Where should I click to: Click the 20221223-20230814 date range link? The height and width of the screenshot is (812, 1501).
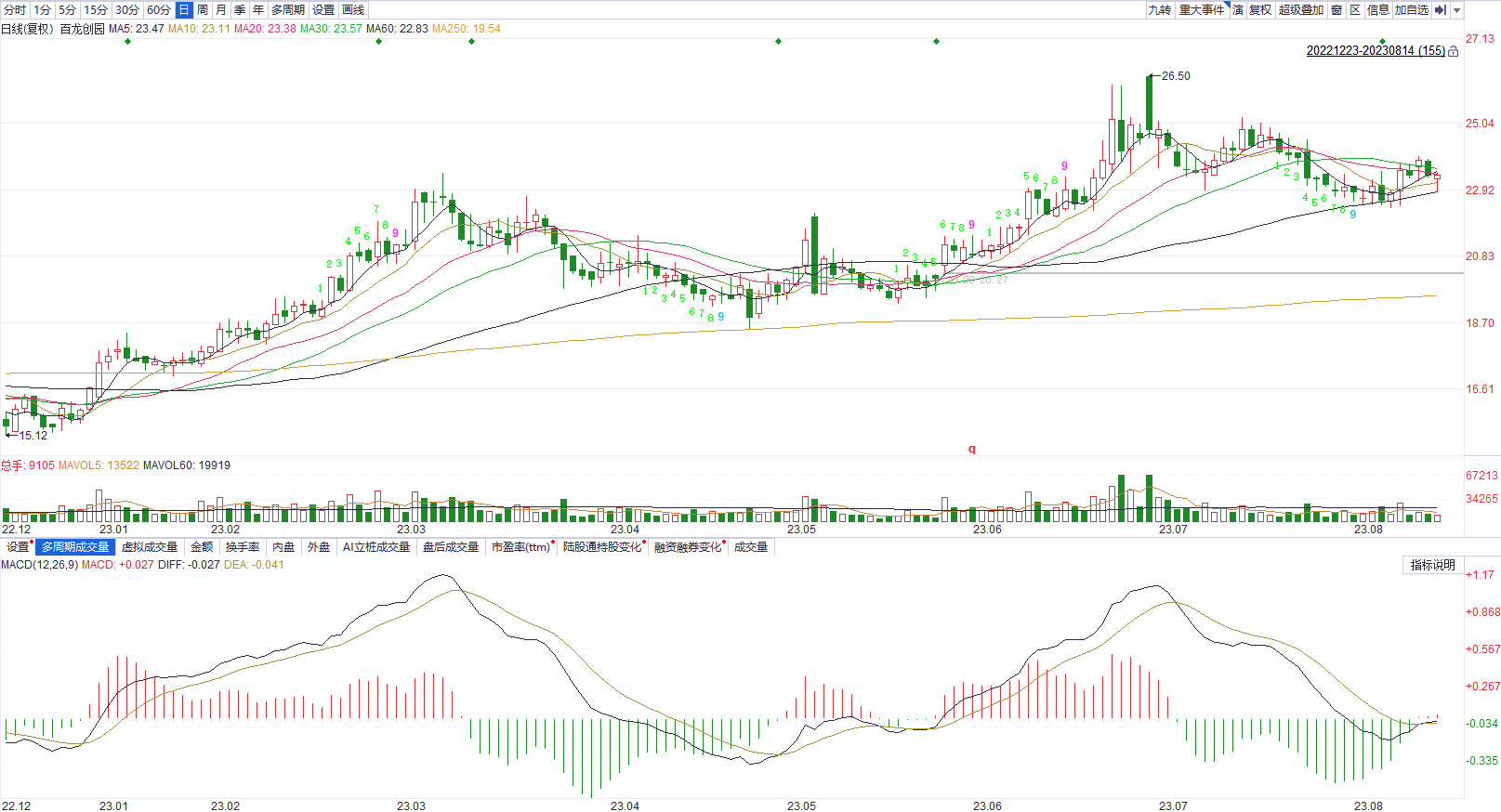pos(1376,51)
